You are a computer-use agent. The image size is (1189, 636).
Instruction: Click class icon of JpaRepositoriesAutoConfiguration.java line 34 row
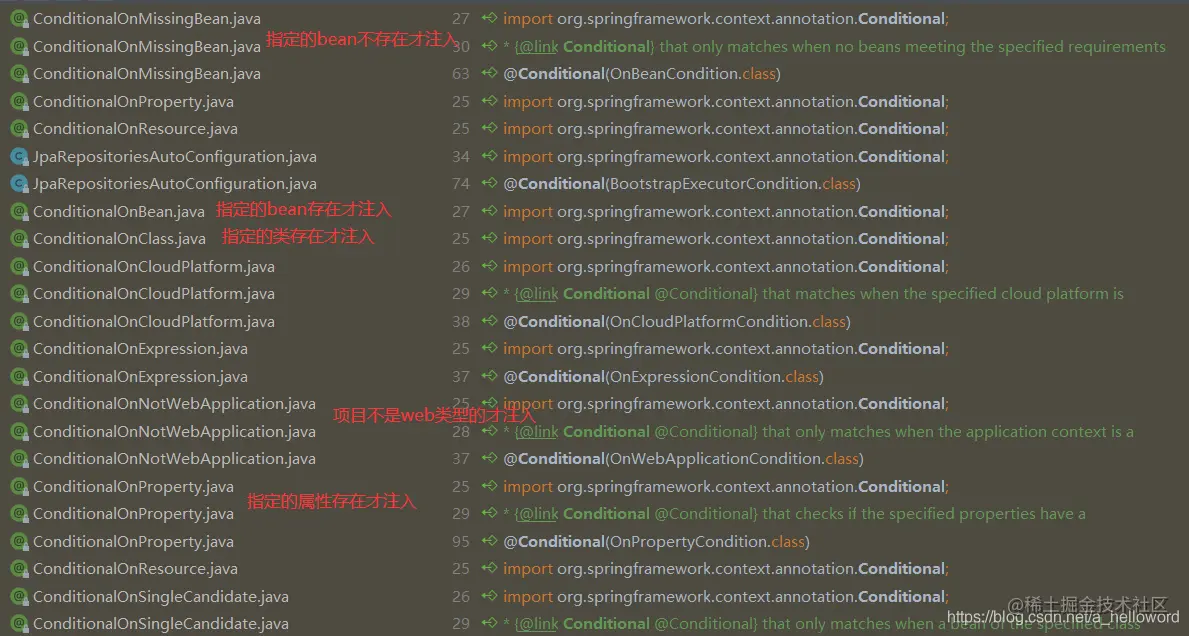coord(20,157)
